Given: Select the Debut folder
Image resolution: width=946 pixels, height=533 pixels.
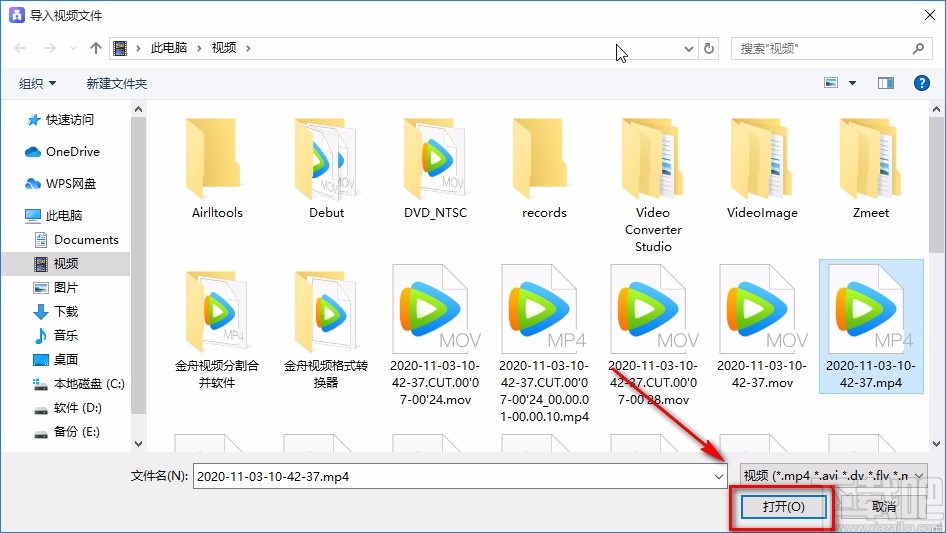Looking at the screenshot, I should point(326,169).
